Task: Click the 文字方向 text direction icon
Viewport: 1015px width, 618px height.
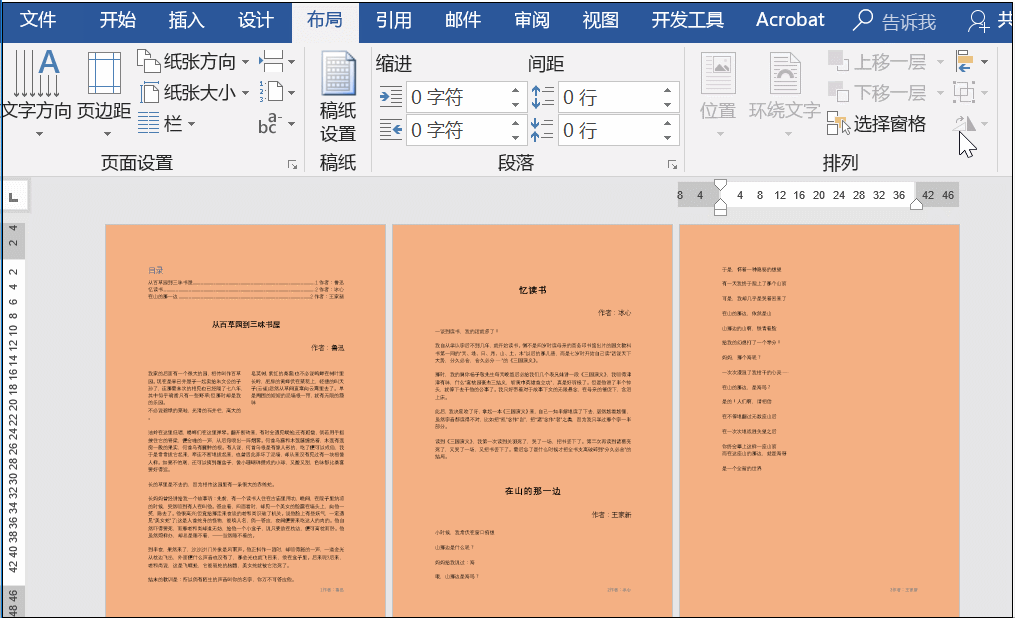Action: 36,85
